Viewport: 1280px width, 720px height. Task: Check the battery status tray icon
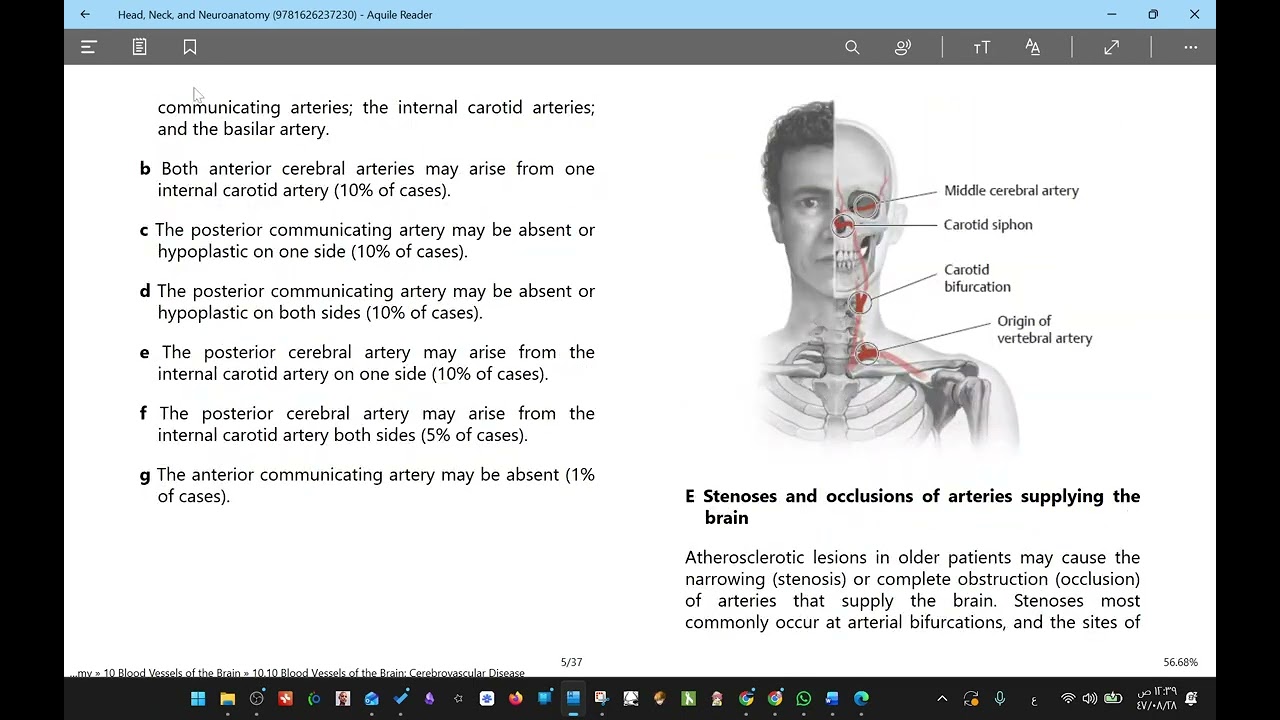(x=1113, y=699)
